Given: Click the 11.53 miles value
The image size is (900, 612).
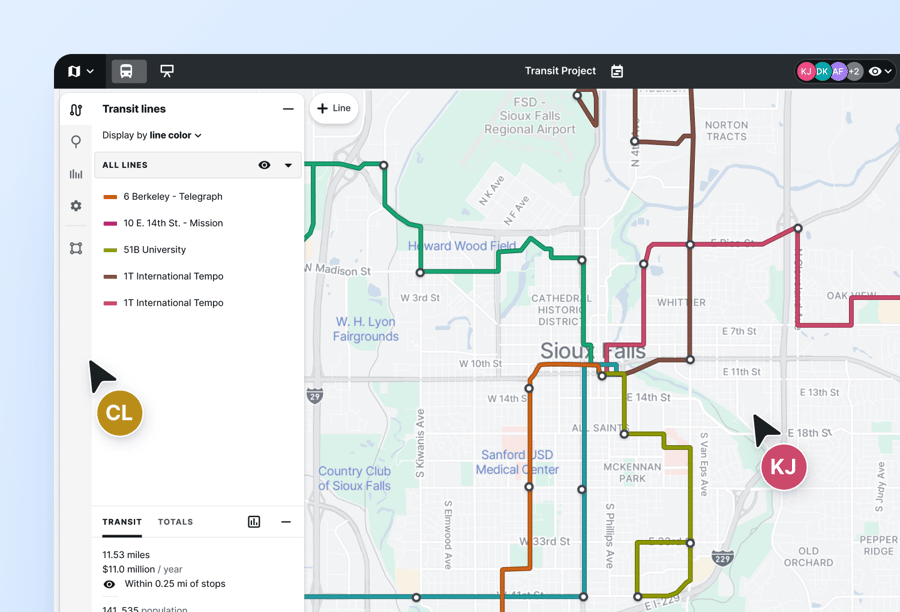Looking at the screenshot, I should pyautogui.click(x=126, y=555).
